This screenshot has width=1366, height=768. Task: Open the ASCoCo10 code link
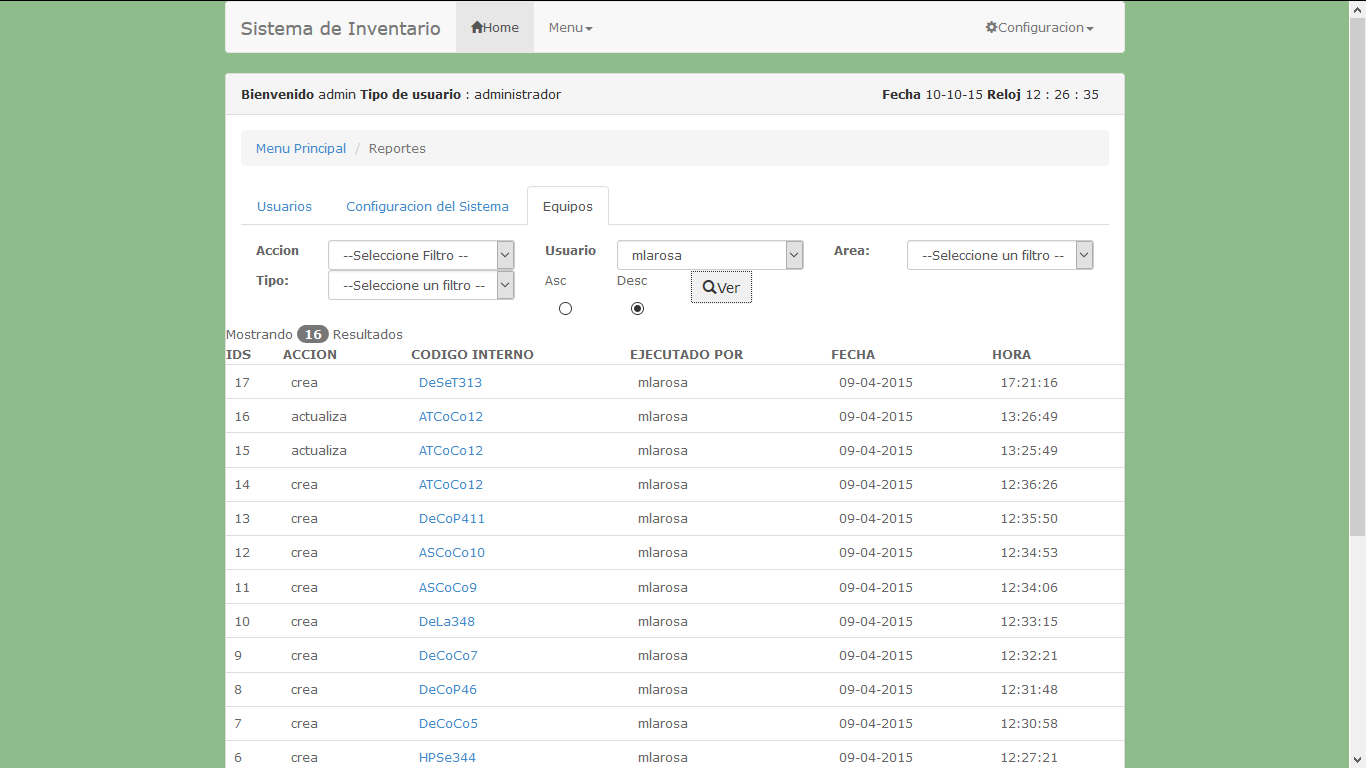tap(452, 552)
